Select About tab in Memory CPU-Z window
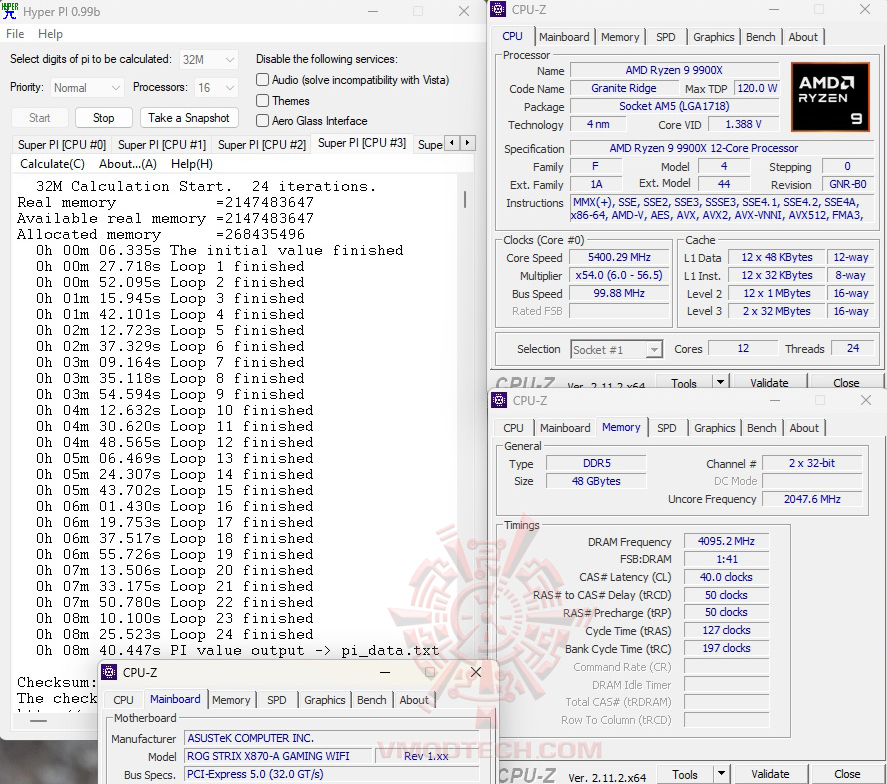 (804, 428)
